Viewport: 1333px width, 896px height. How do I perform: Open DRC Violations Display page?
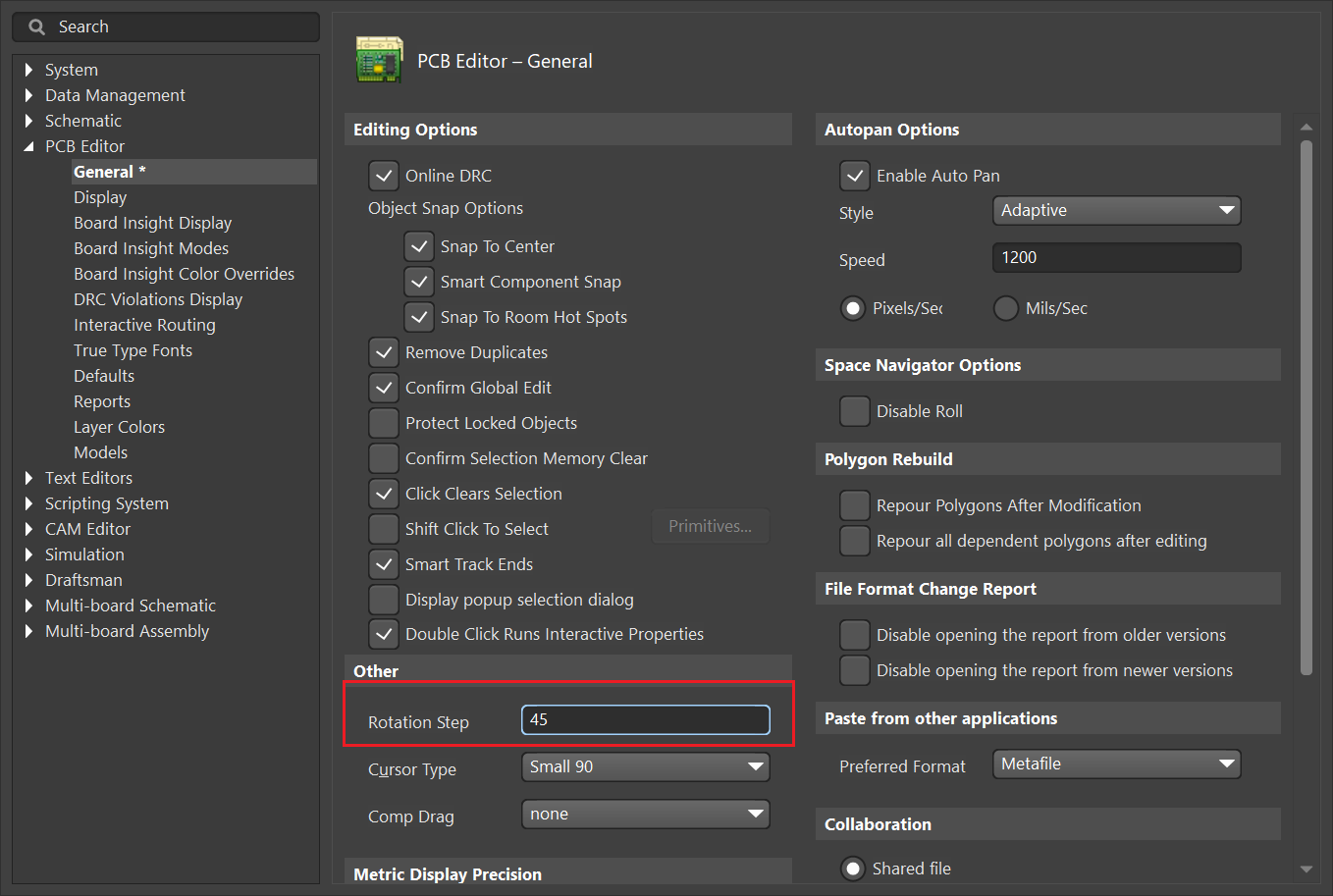(x=158, y=299)
